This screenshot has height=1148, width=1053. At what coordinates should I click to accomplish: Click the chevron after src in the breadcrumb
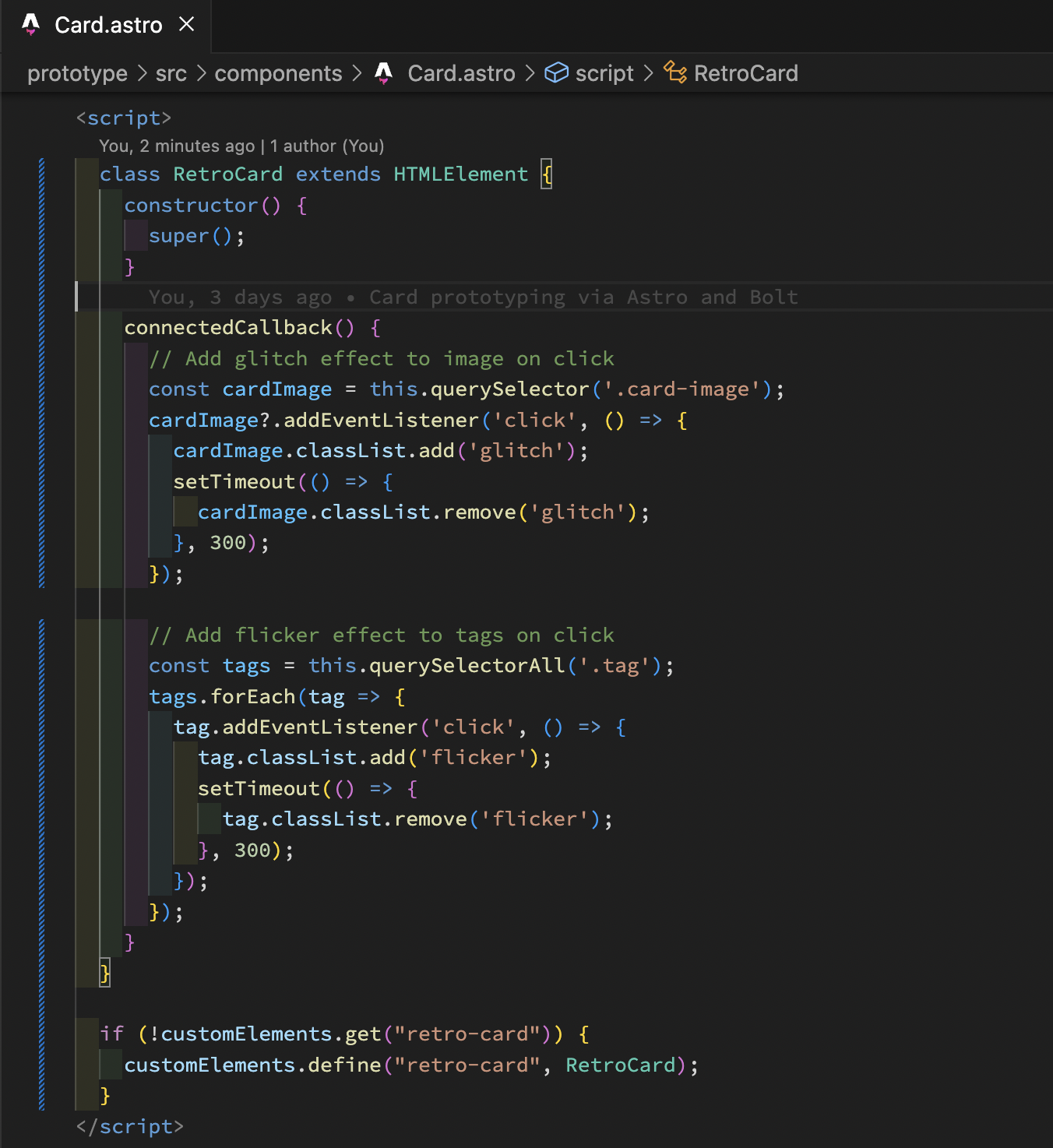coord(201,73)
